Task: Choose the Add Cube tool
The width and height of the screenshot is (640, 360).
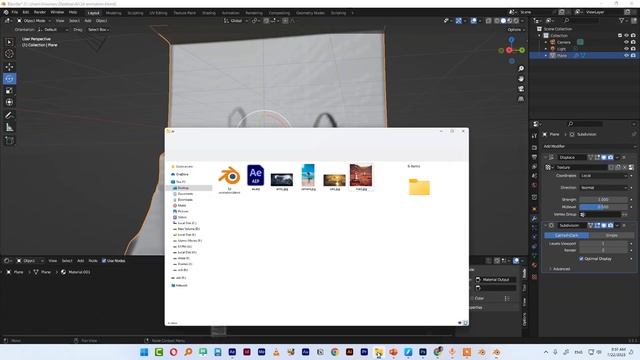Action: tap(9, 140)
